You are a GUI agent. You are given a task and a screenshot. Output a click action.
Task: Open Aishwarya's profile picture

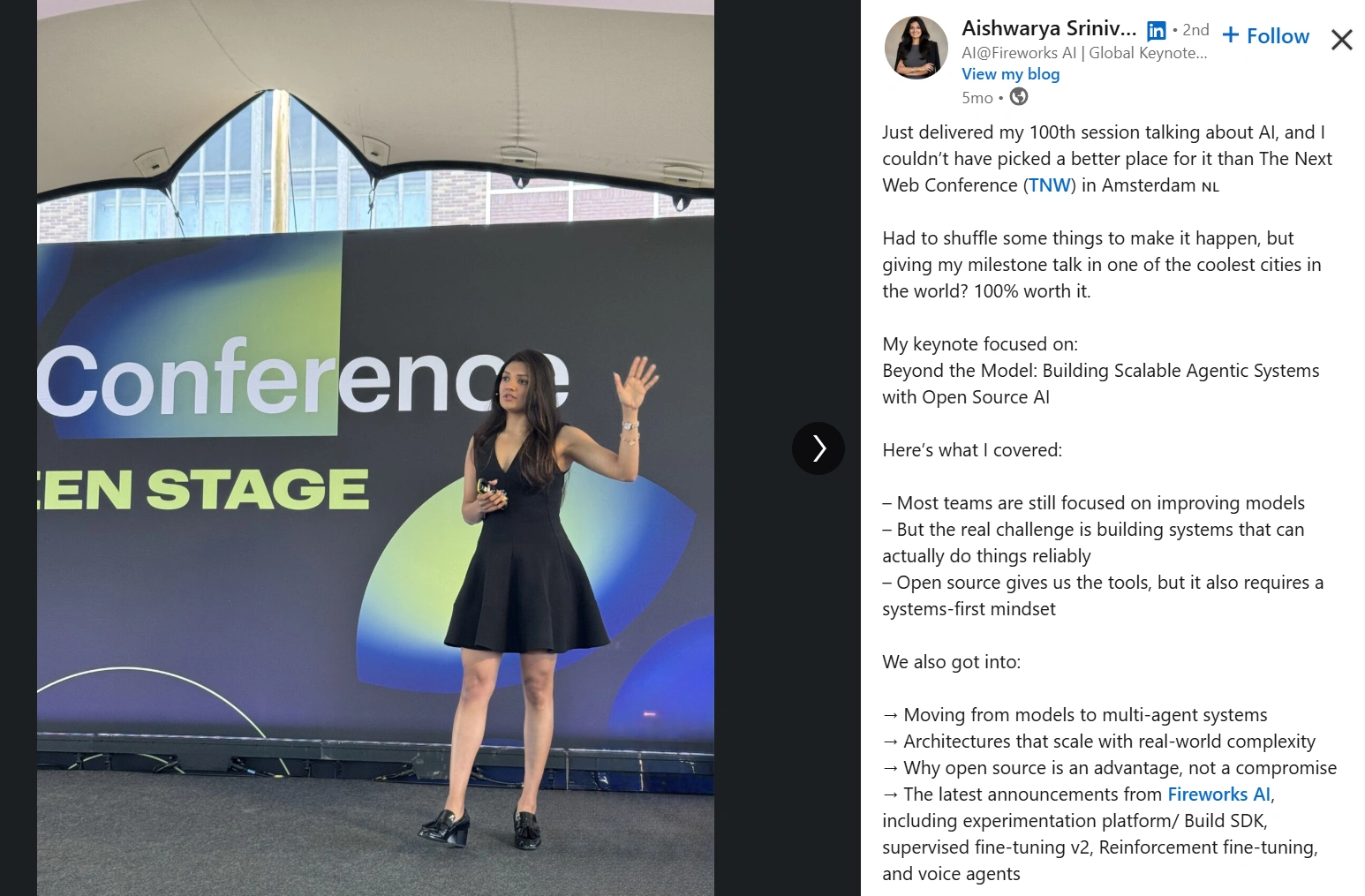916,48
